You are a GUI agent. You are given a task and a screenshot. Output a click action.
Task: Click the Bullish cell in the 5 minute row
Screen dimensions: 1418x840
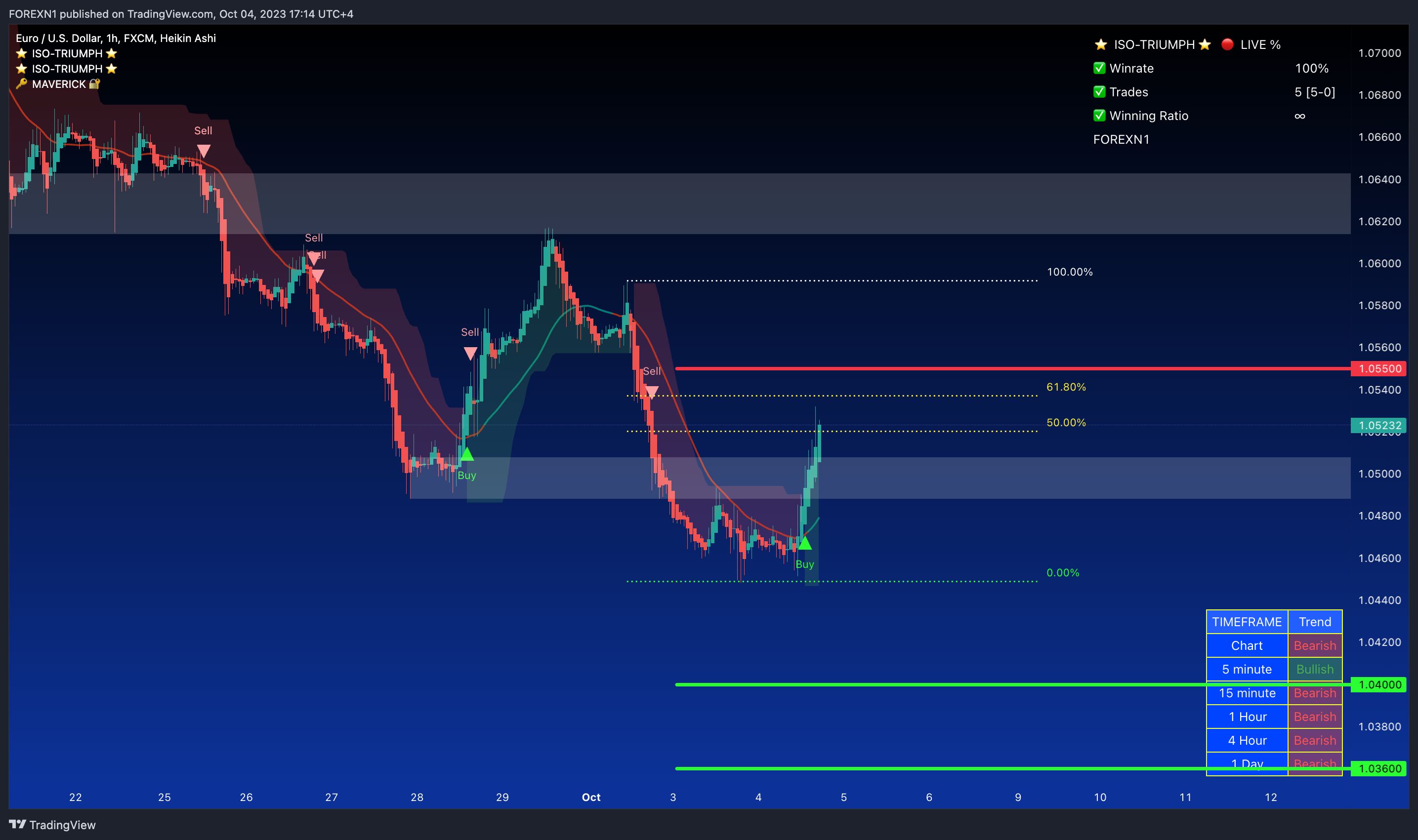(x=1315, y=669)
